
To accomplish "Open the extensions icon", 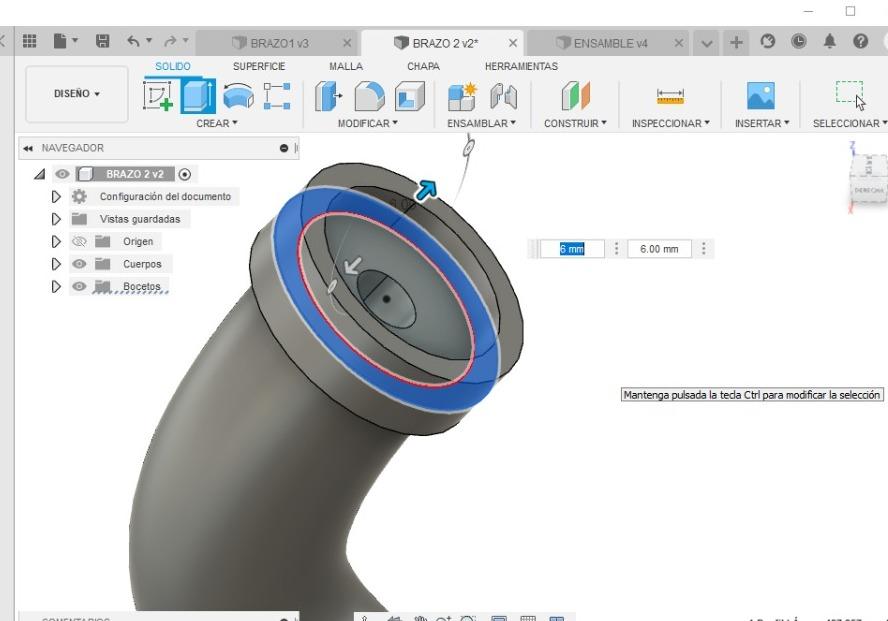I will tap(767, 41).
